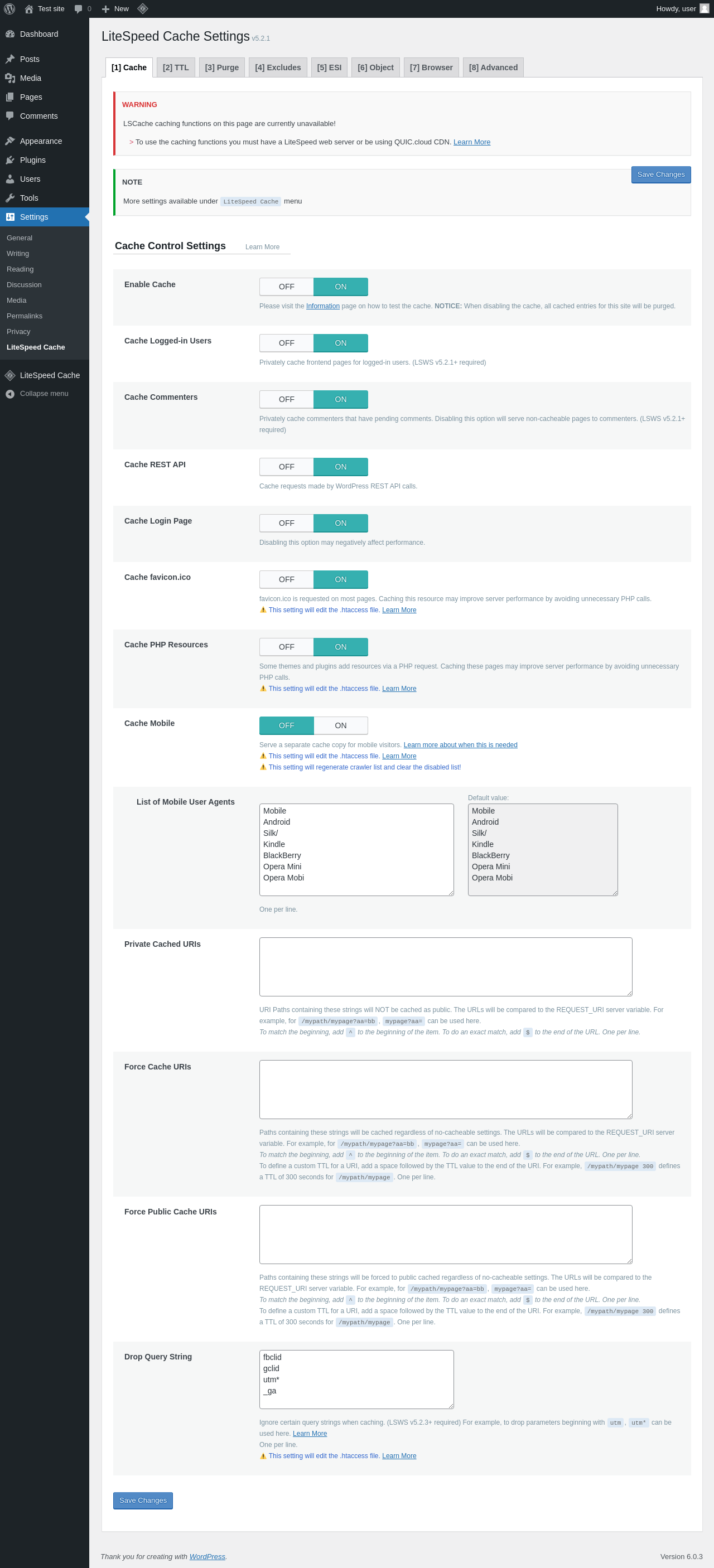Disable Cache Login Page with OFF

click(286, 524)
